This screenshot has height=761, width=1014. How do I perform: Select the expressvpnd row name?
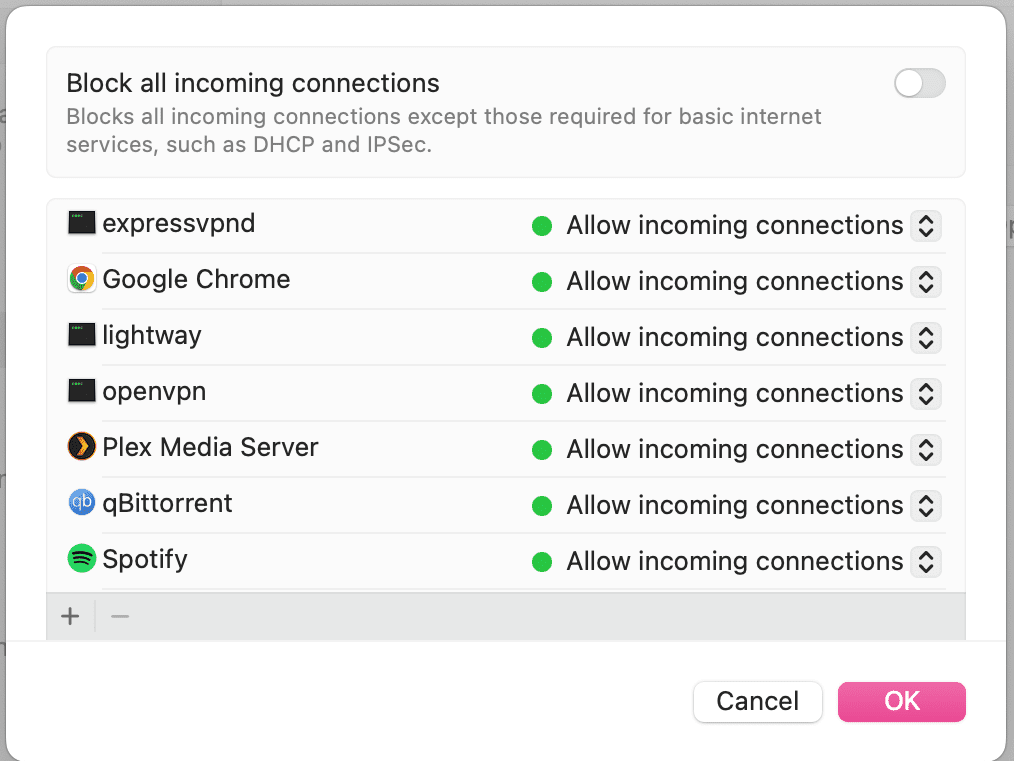pos(178,224)
